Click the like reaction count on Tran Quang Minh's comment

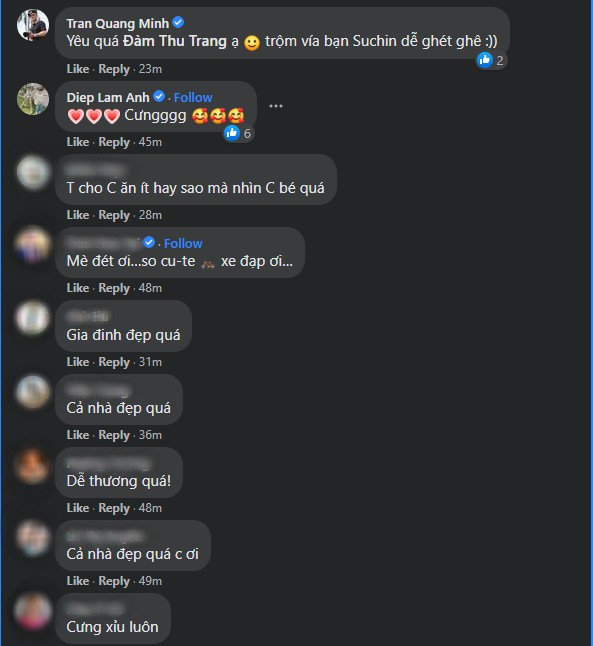(x=499, y=61)
